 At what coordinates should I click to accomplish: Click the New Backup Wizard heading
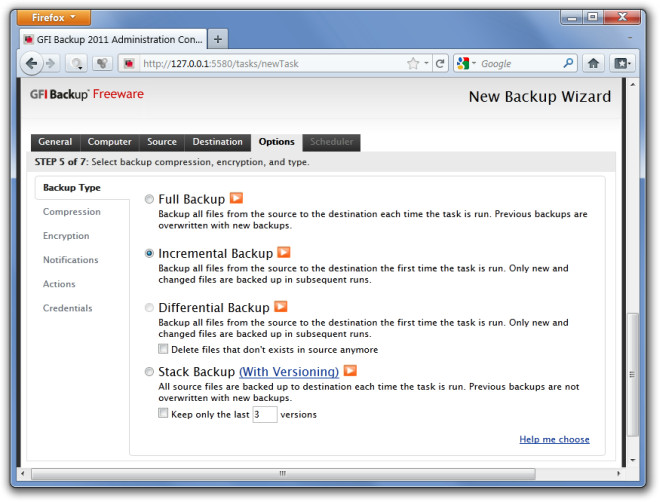pos(540,97)
